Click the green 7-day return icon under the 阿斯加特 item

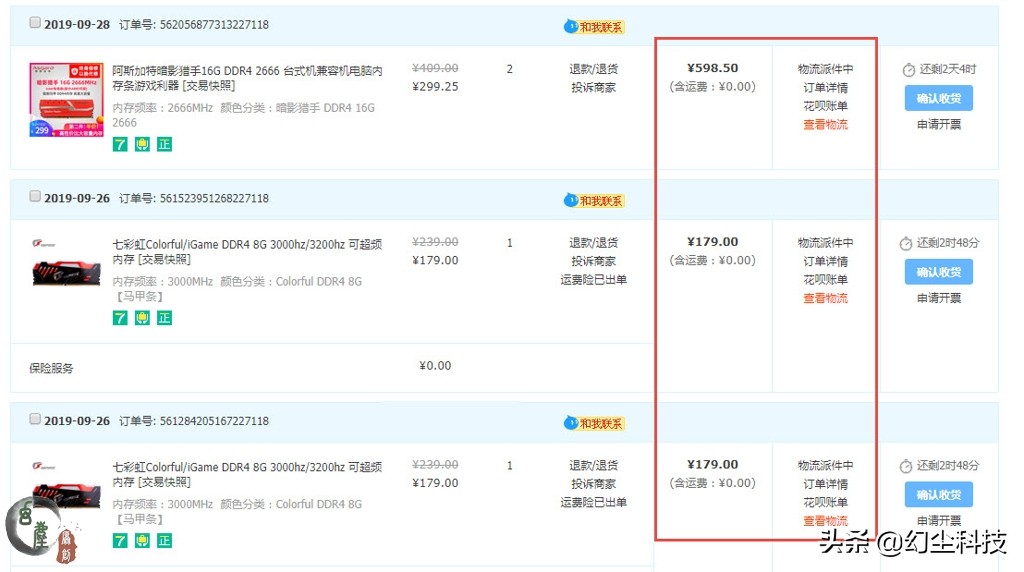[120, 144]
